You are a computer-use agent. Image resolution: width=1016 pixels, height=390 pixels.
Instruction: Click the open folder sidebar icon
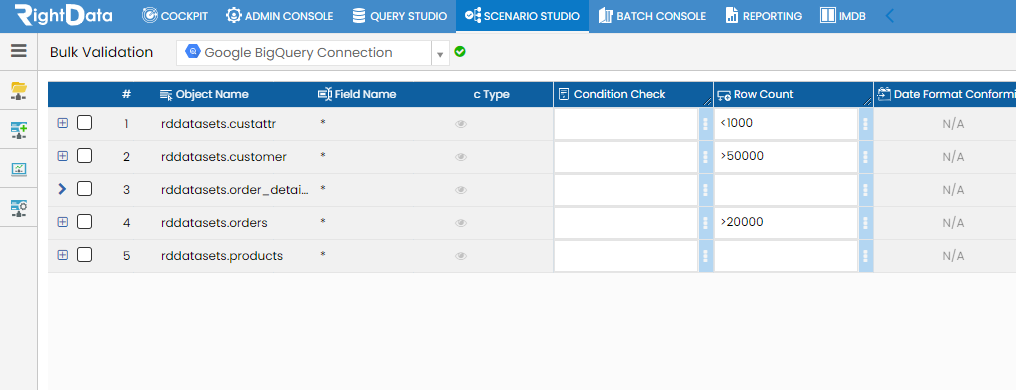pyautogui.click(x=19, y=91)
